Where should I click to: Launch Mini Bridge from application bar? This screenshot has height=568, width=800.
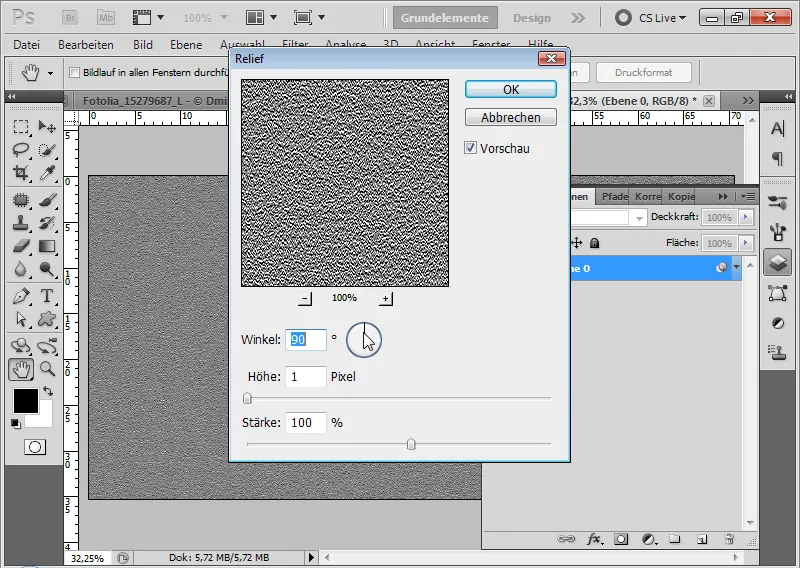106,18
